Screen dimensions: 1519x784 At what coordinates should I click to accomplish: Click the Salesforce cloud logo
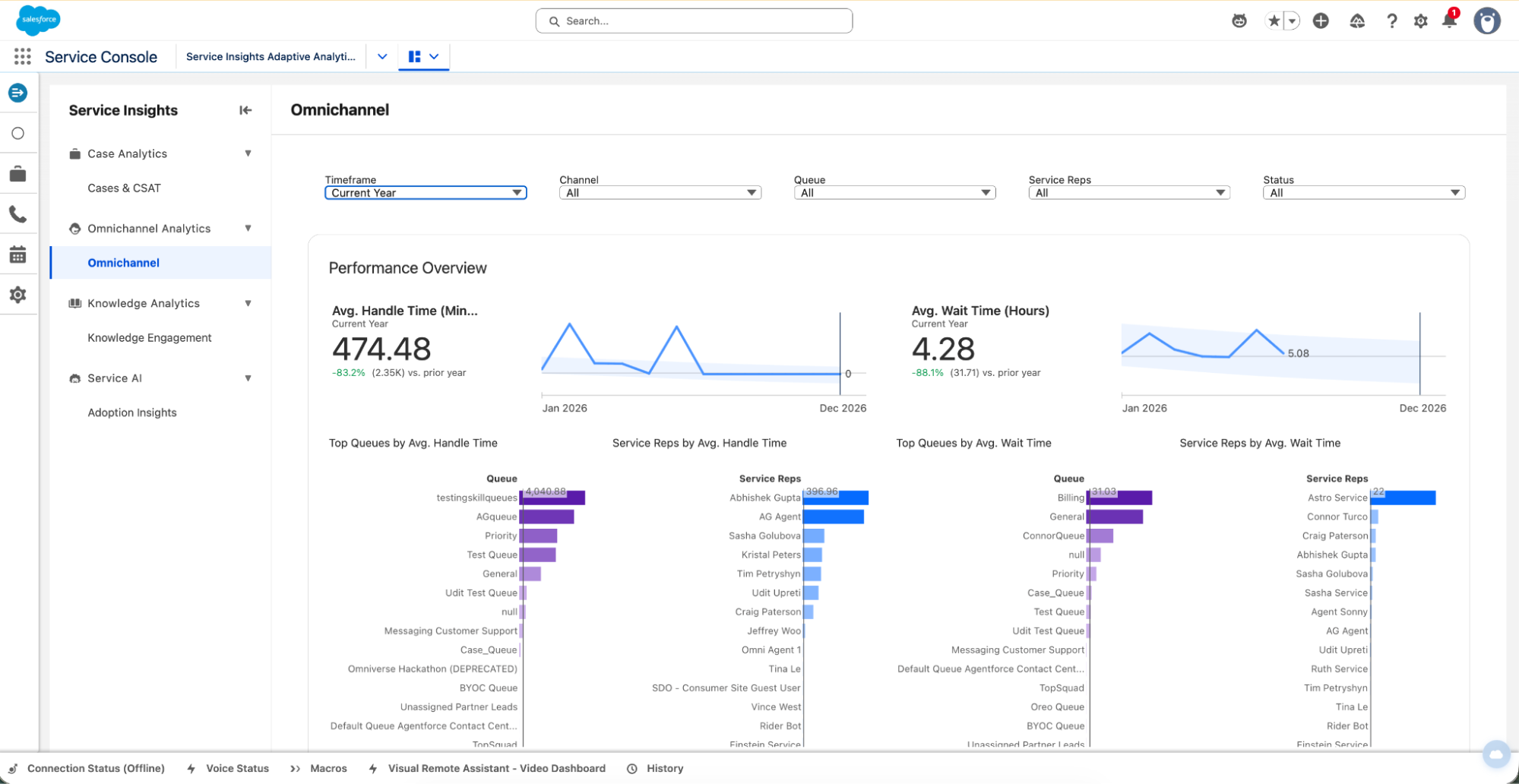coord(38,21)
